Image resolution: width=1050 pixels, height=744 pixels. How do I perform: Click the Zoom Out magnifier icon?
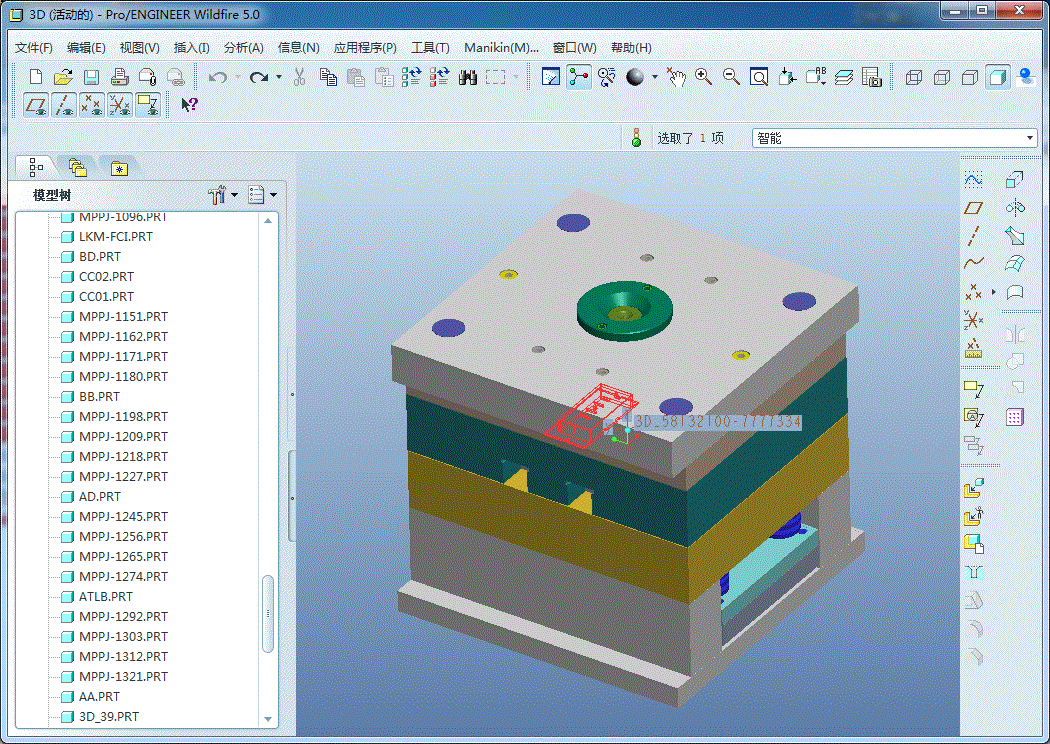pos(731,77)
